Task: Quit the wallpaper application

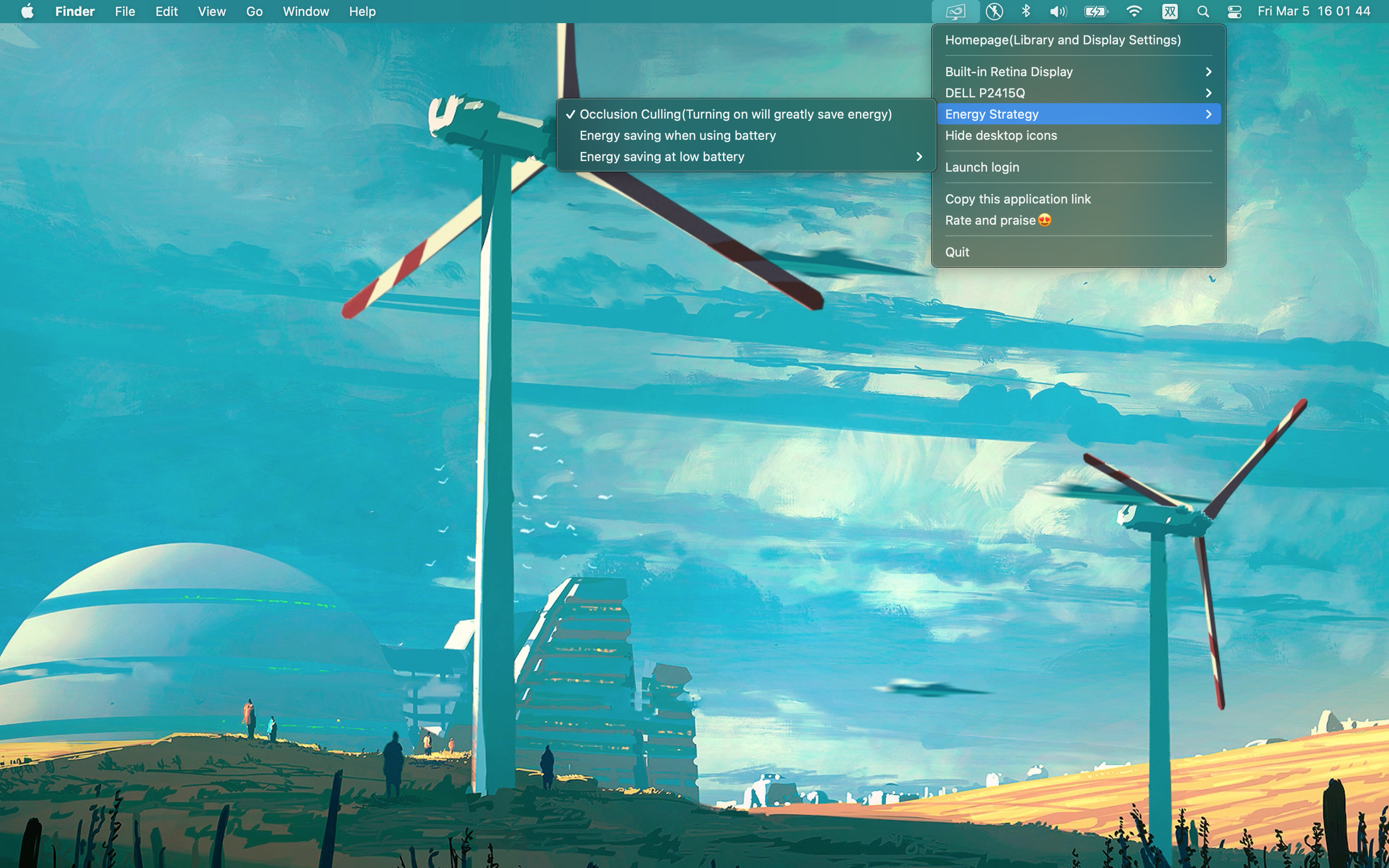Action: 1078,252
